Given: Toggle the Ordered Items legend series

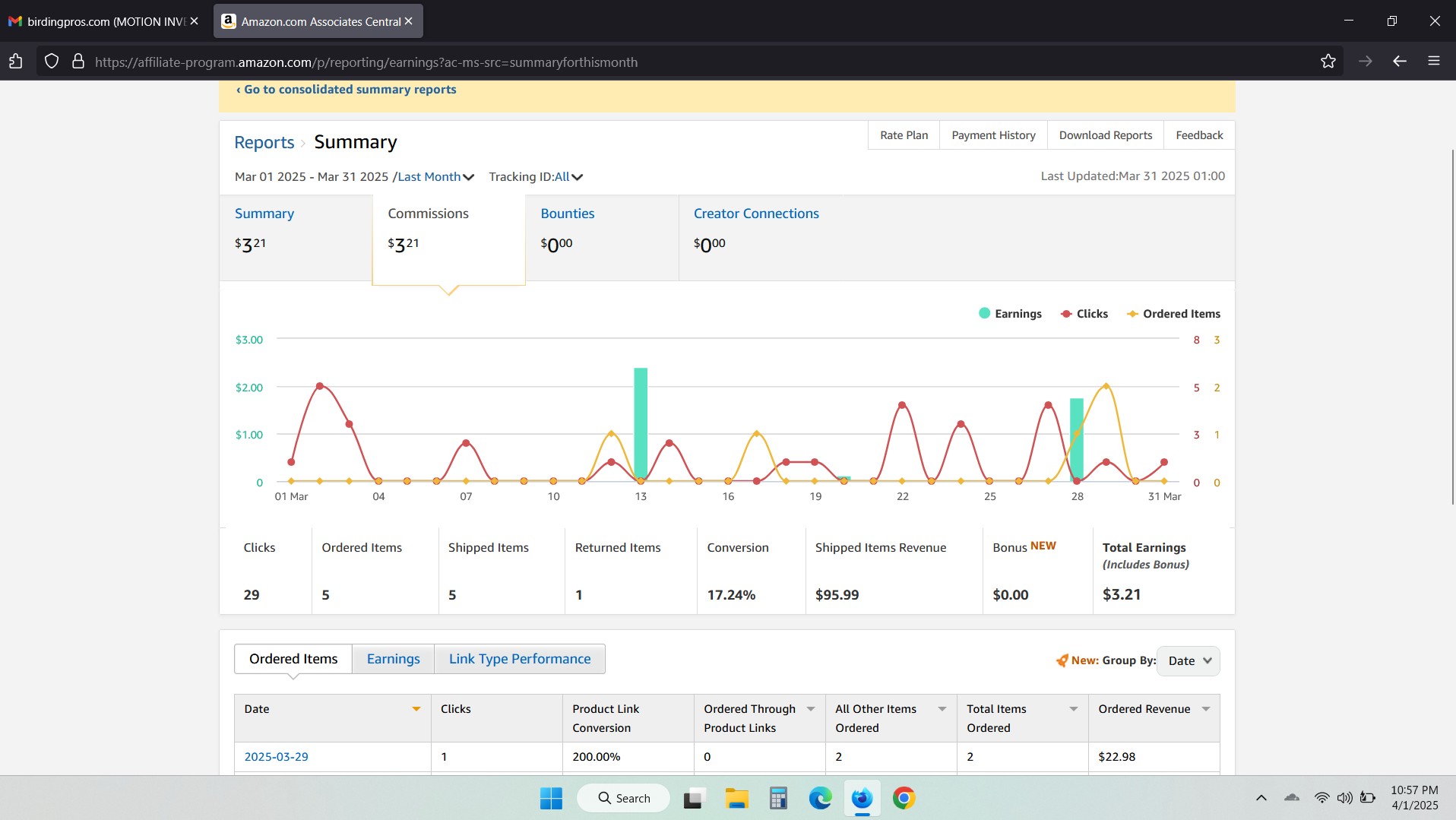Looking at the screenshot, I should [x=1173, y=314].
